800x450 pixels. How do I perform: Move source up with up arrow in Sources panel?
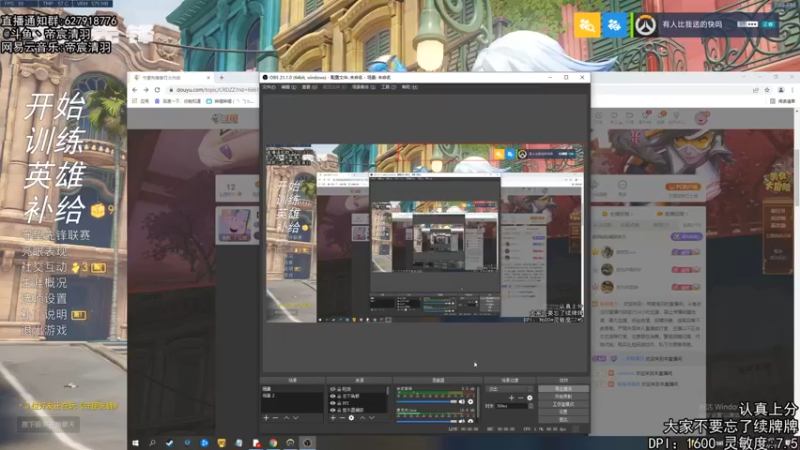pyautogui.click(x=362, y=417)
